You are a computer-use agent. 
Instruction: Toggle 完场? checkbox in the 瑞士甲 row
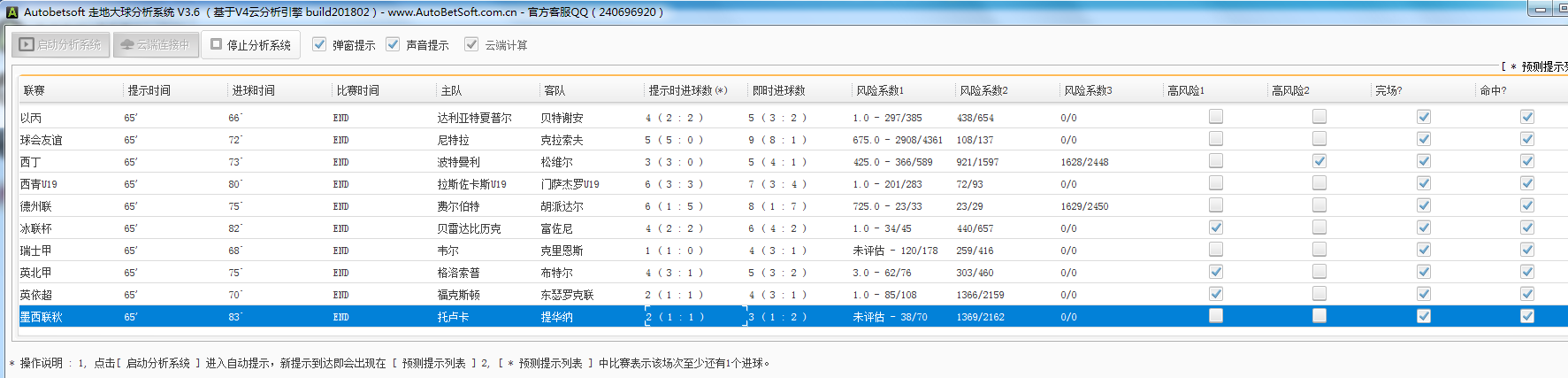coord(1424,250)
